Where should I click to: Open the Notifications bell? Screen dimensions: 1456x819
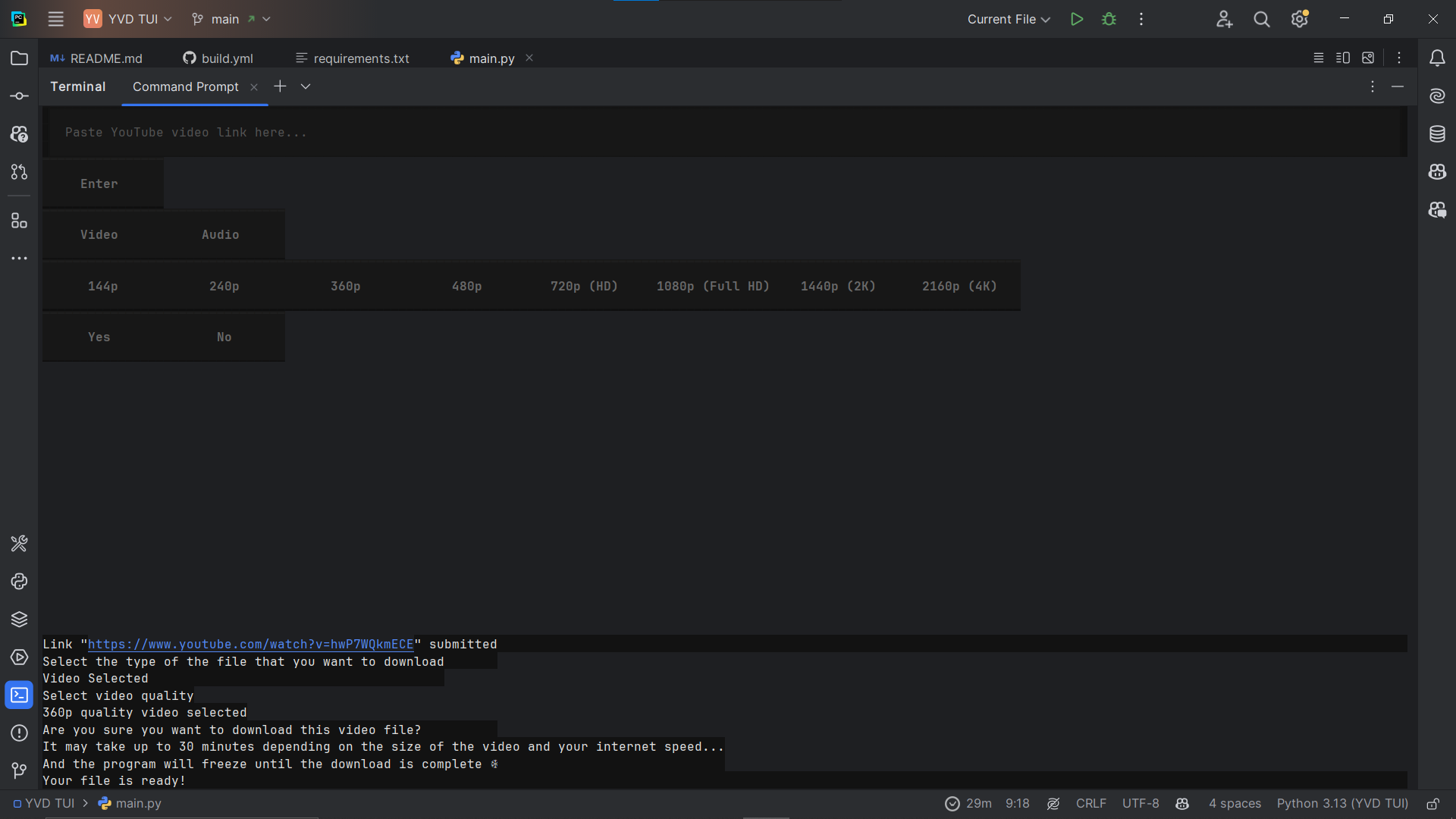pos(1437,58)
